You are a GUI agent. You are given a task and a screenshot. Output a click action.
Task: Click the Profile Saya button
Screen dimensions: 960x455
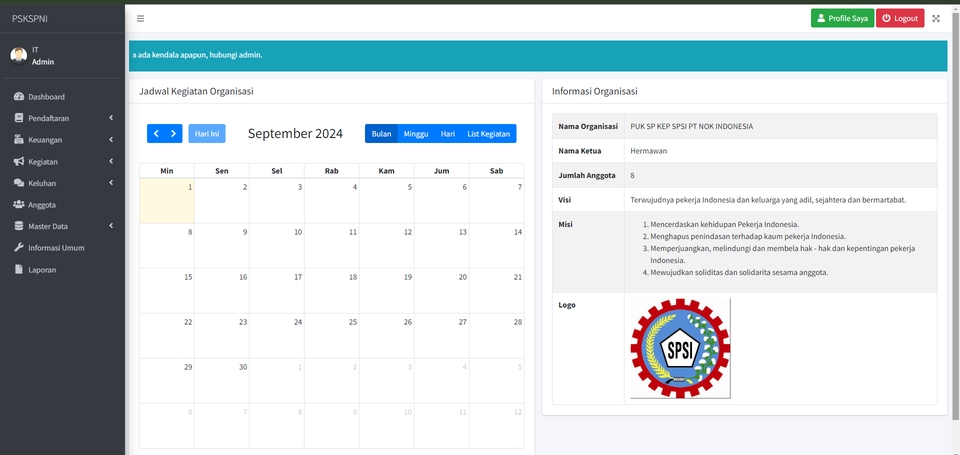point(842,18)
